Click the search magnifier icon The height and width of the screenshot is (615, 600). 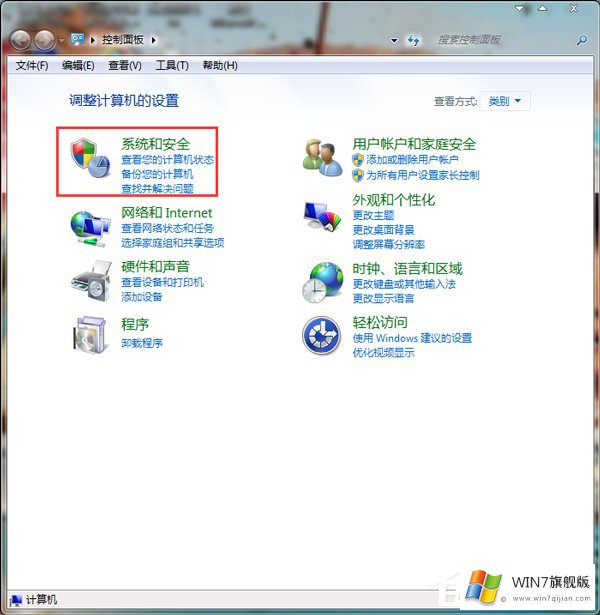coord(582,40)
